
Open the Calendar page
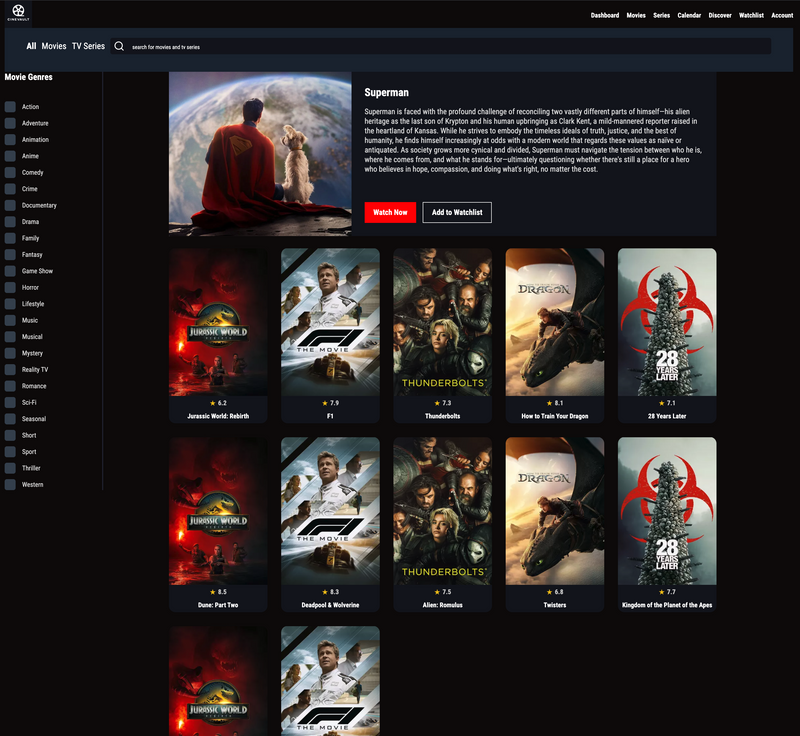pos(689,15)
